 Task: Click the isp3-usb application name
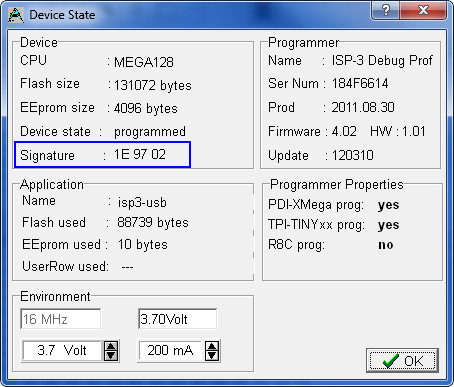(142, 202)
